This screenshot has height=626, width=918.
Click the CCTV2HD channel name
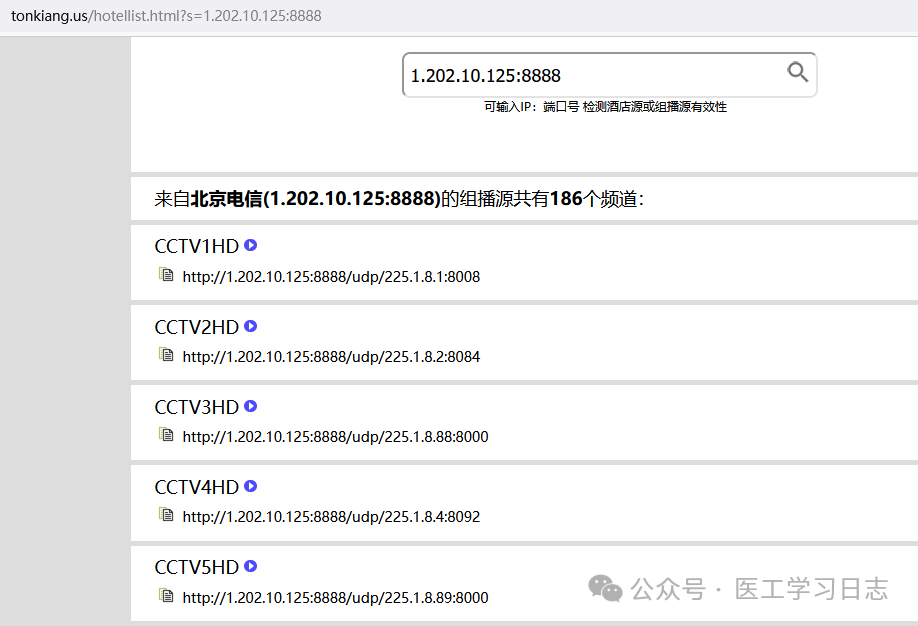[x=197, y=327]
